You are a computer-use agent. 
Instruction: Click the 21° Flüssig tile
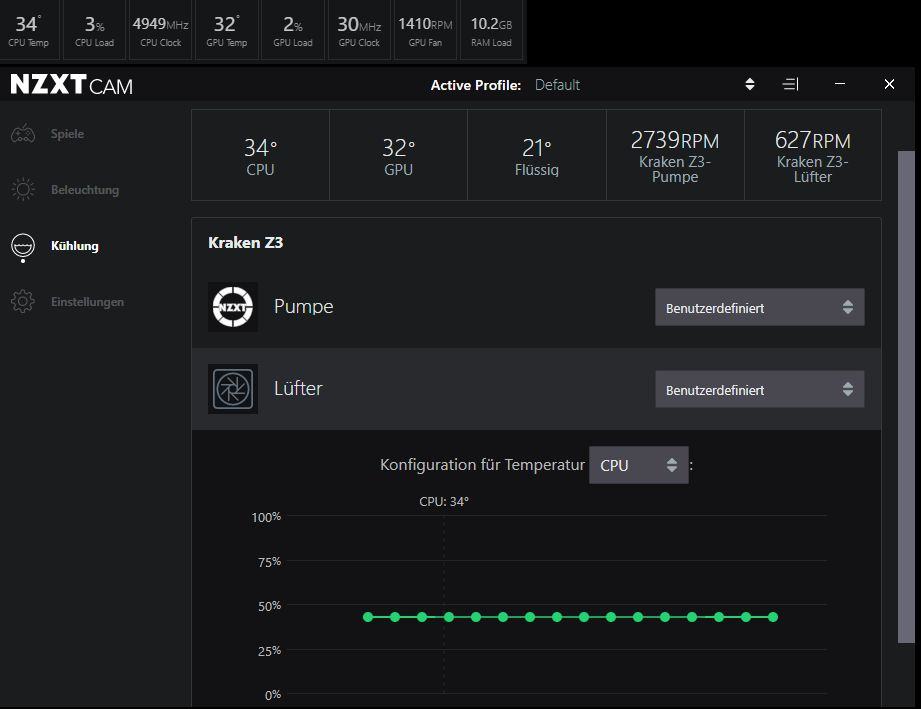pos(537,155)
